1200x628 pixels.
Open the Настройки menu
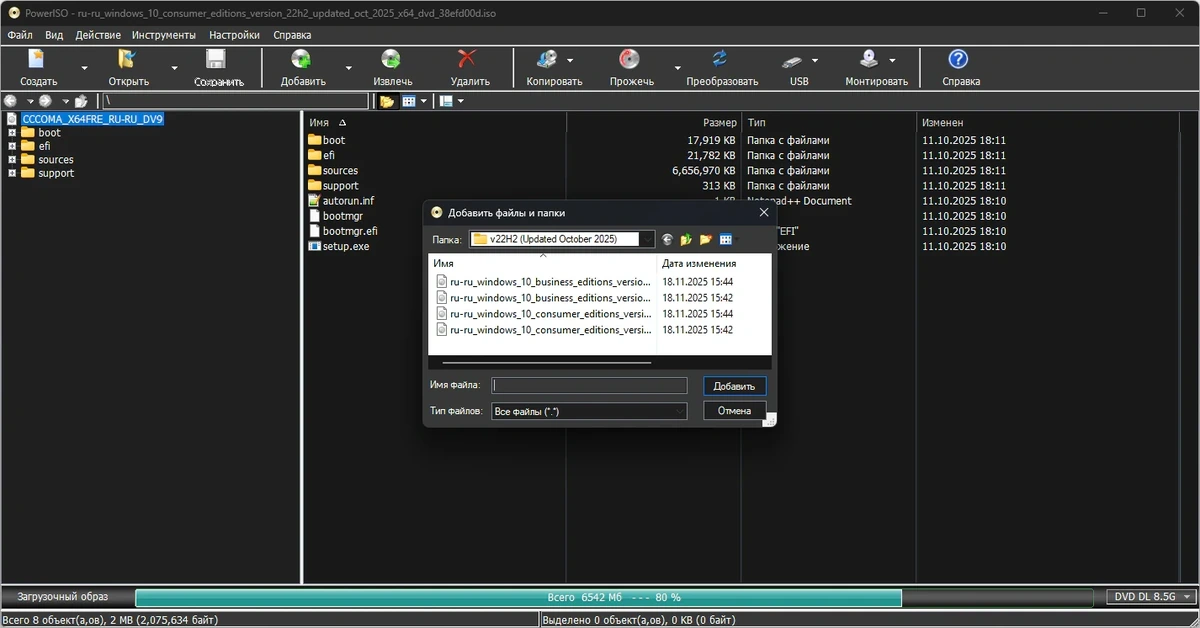tap(234, 35)
